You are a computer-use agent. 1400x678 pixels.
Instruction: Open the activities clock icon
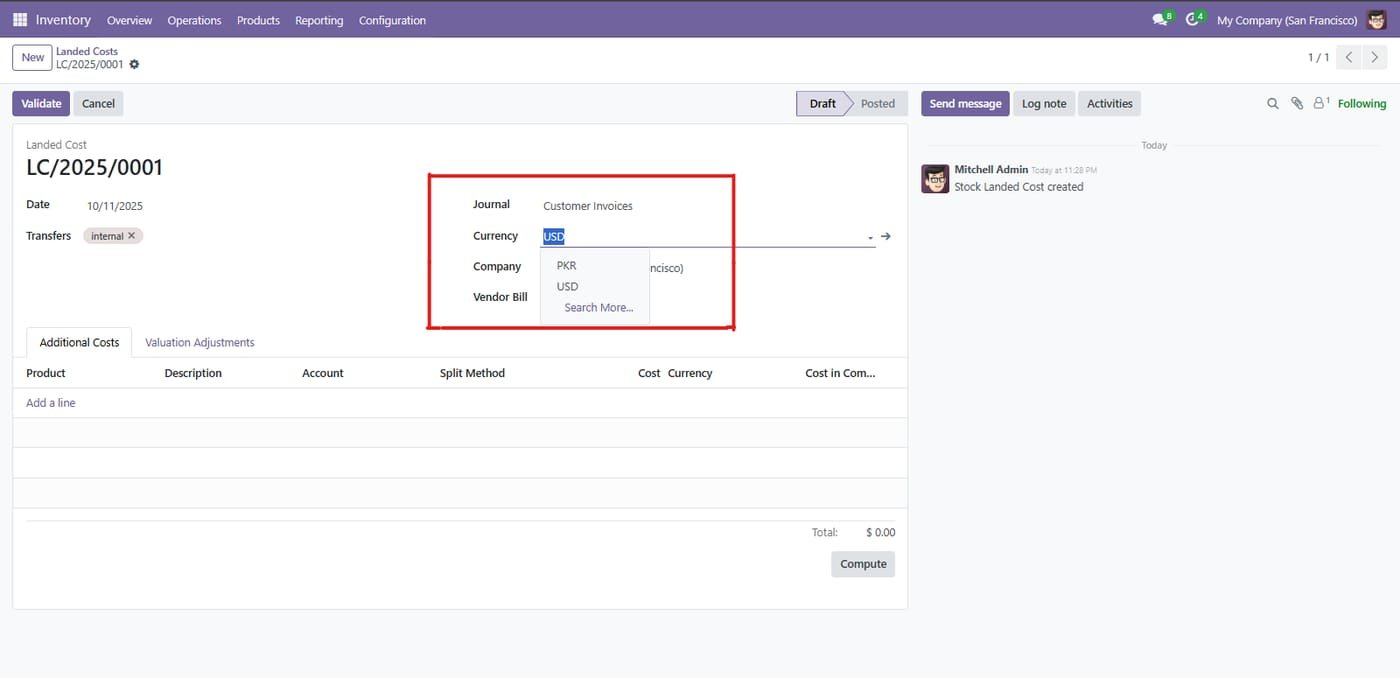(x=1194, y=20)
